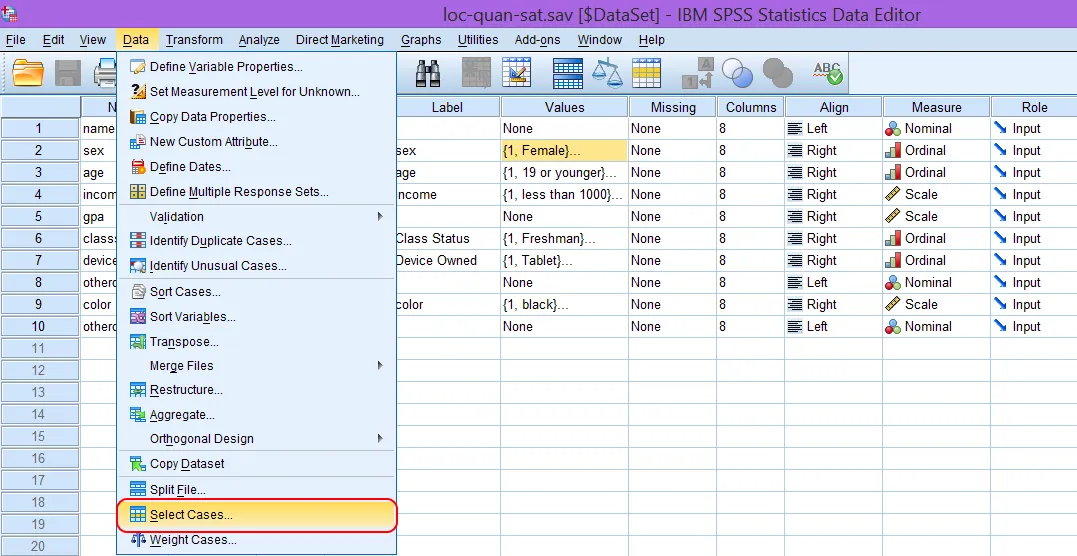This screenshot has width=1077, height=556.
Task: Click the Open data document folder icon
Action: [x=28, y=74]
